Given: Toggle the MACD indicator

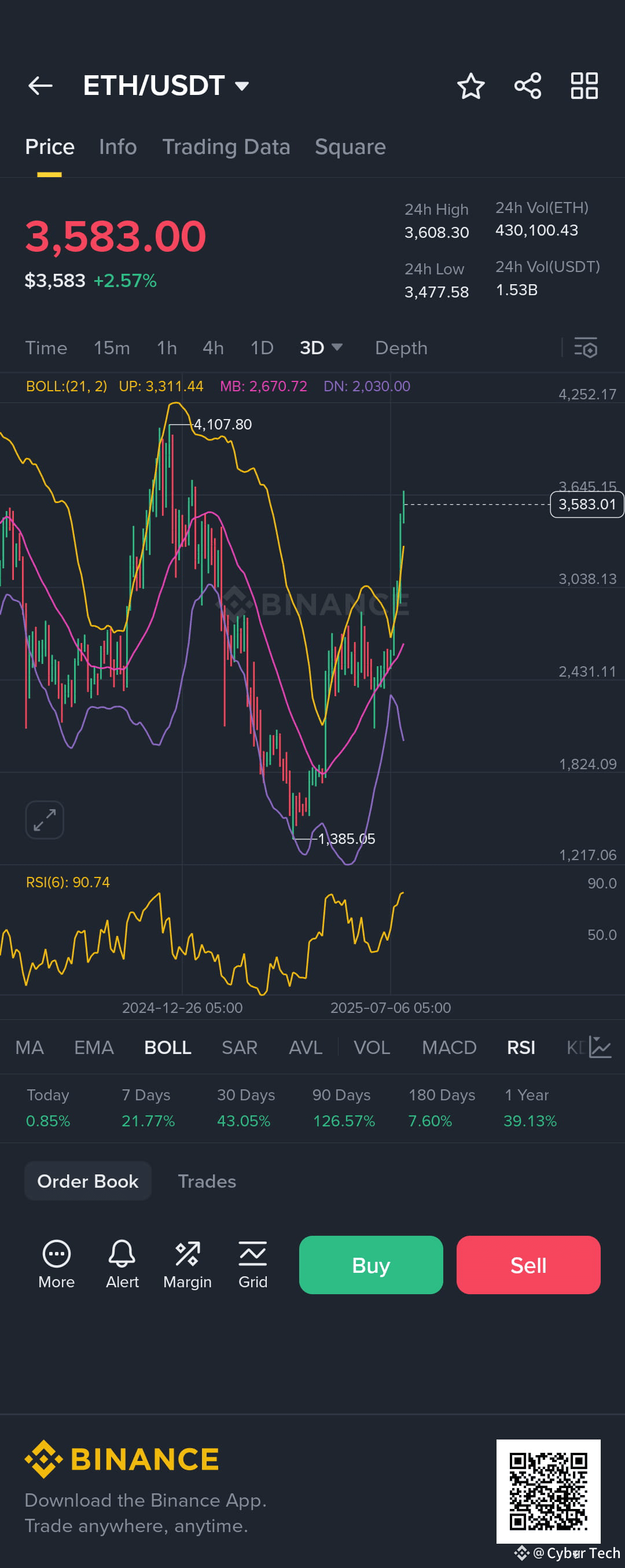Looking at the screenshot, I should tap(449, 1047).
